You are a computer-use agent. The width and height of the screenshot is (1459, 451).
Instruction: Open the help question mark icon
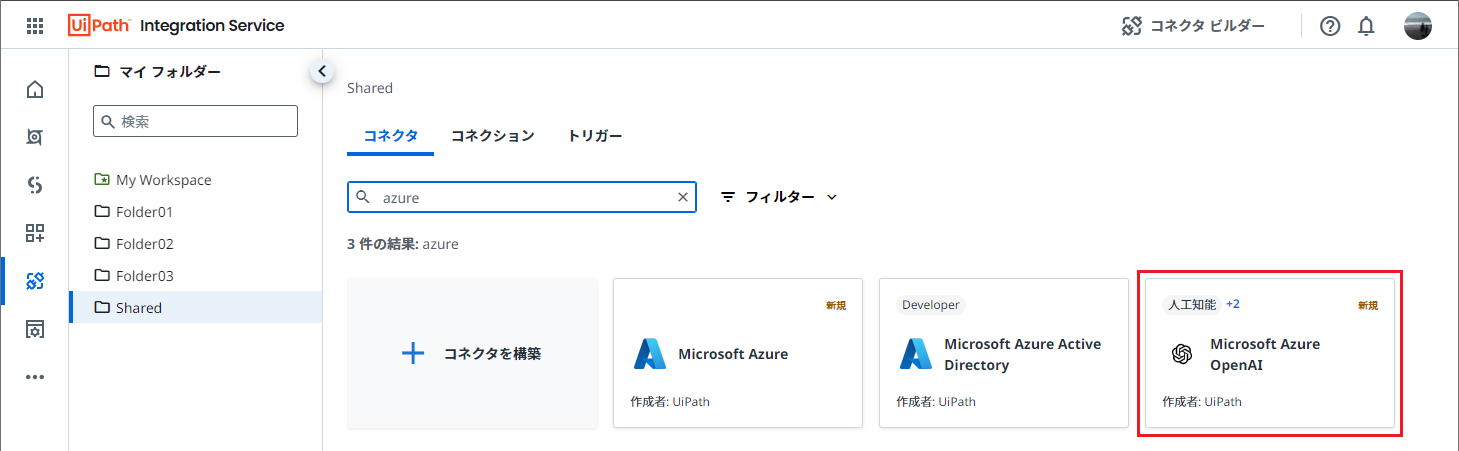click(x=1330, y=27)
